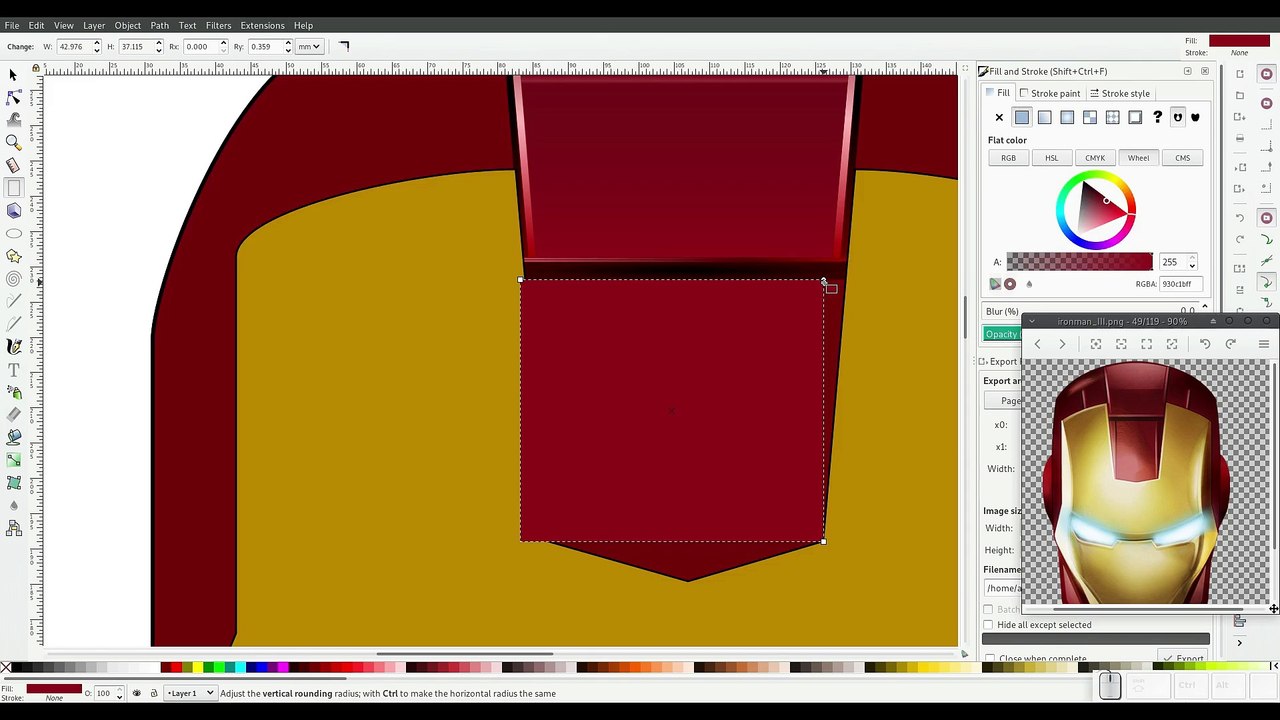This screenshot has height=720, width=1280.
Task: Open the mm units dropdown
Action: point(309,46)
